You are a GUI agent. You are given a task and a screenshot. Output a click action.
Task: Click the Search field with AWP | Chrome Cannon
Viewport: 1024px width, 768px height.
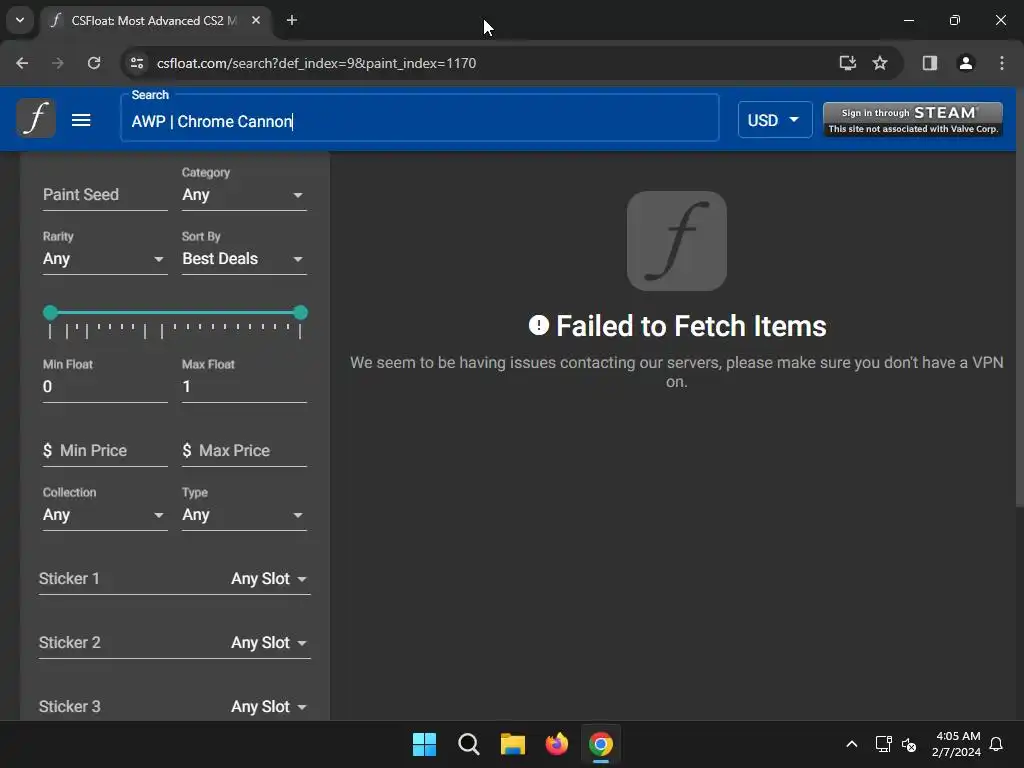[420, 118]
